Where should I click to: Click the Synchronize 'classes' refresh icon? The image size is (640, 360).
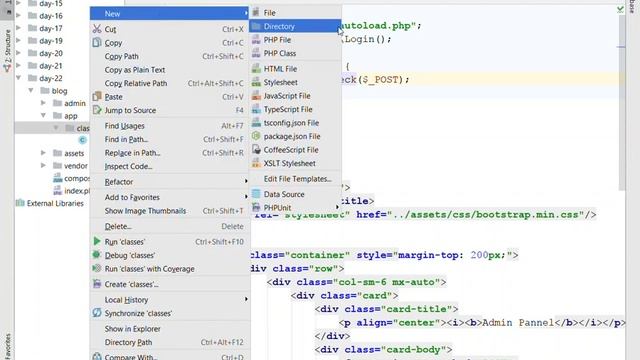97,313
